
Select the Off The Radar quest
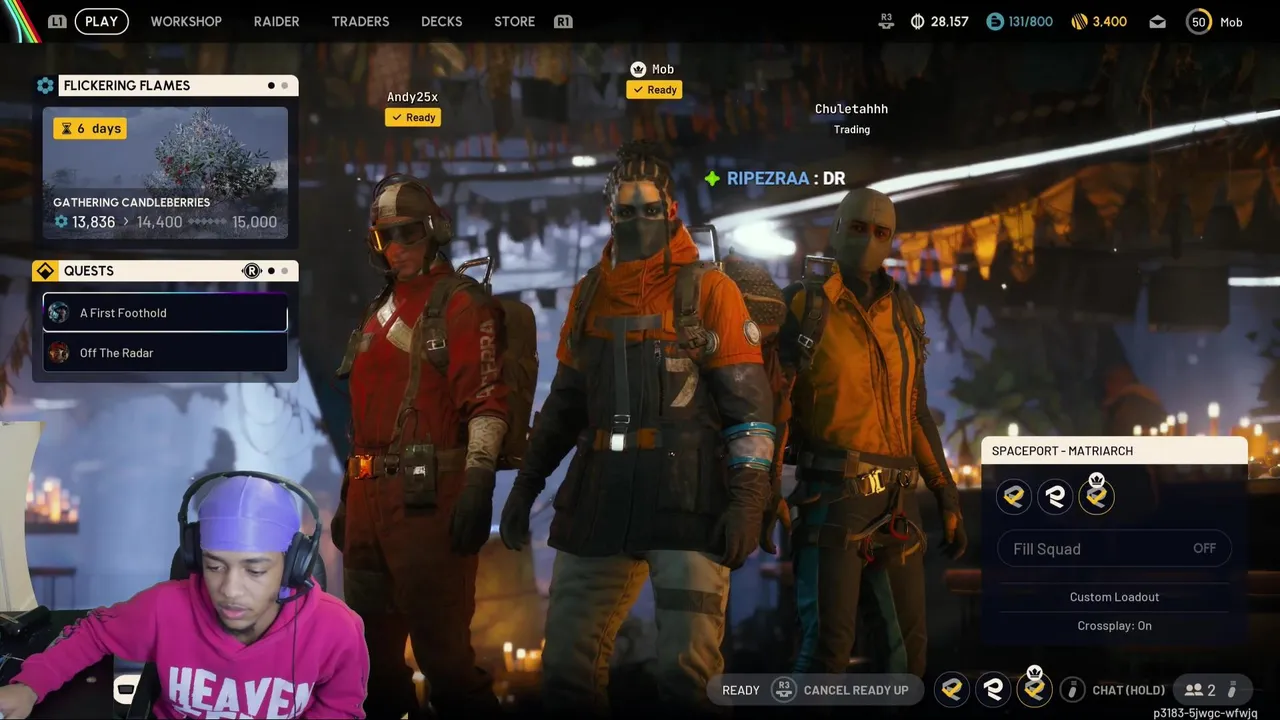coord(165,353)
